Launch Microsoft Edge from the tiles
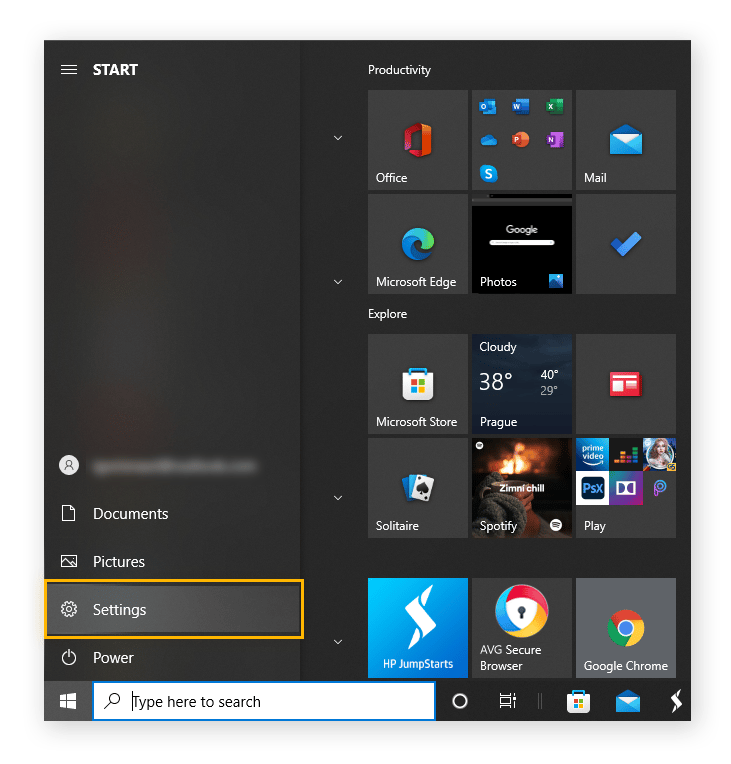Image resolution: width=731 pixels, height=764 pixels. (x=417, y=244)
